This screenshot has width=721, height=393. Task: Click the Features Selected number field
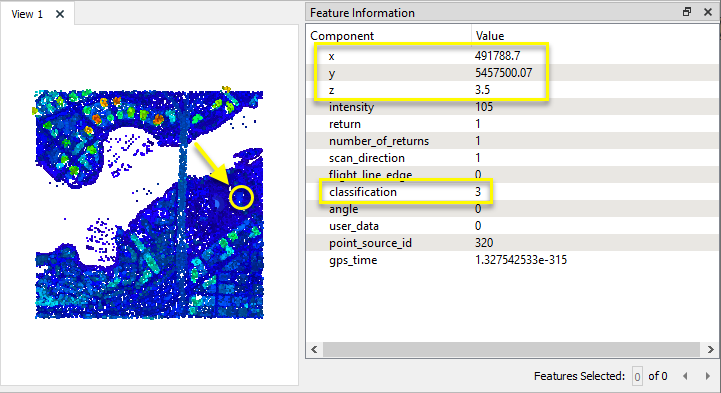(637, 376)
